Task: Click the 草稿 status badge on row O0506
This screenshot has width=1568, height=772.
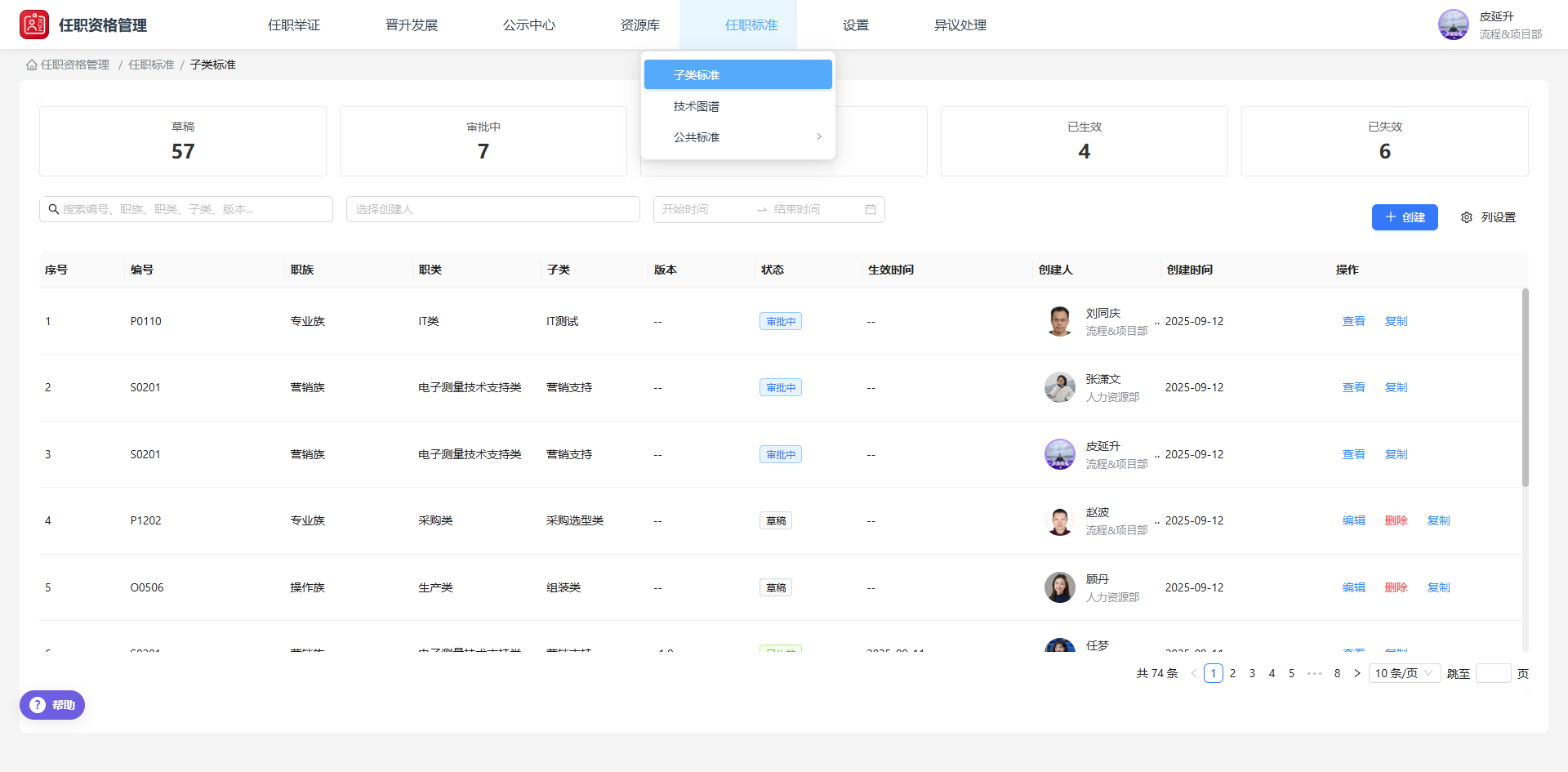Action: pyautogui.click(x=775, y=587)
